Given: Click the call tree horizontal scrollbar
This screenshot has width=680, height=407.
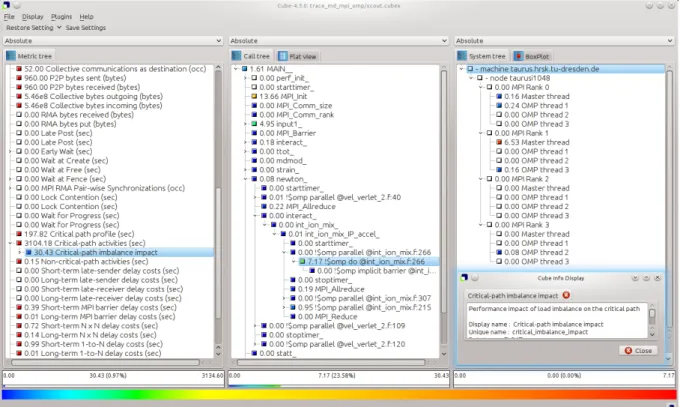Looking at the screenshot, I should click(x=330, y=362).
